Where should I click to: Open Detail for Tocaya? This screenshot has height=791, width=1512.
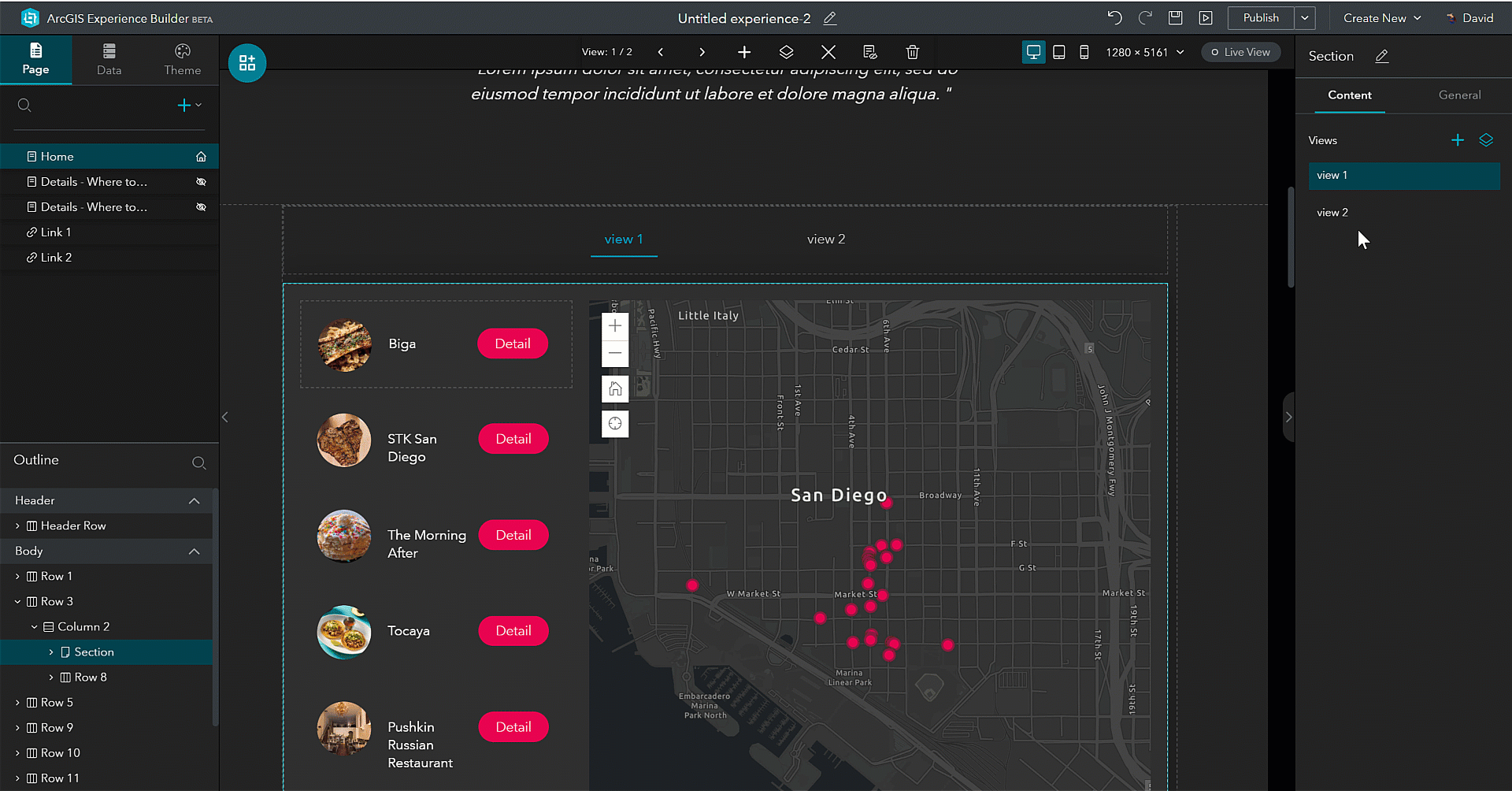pos(513,631)
